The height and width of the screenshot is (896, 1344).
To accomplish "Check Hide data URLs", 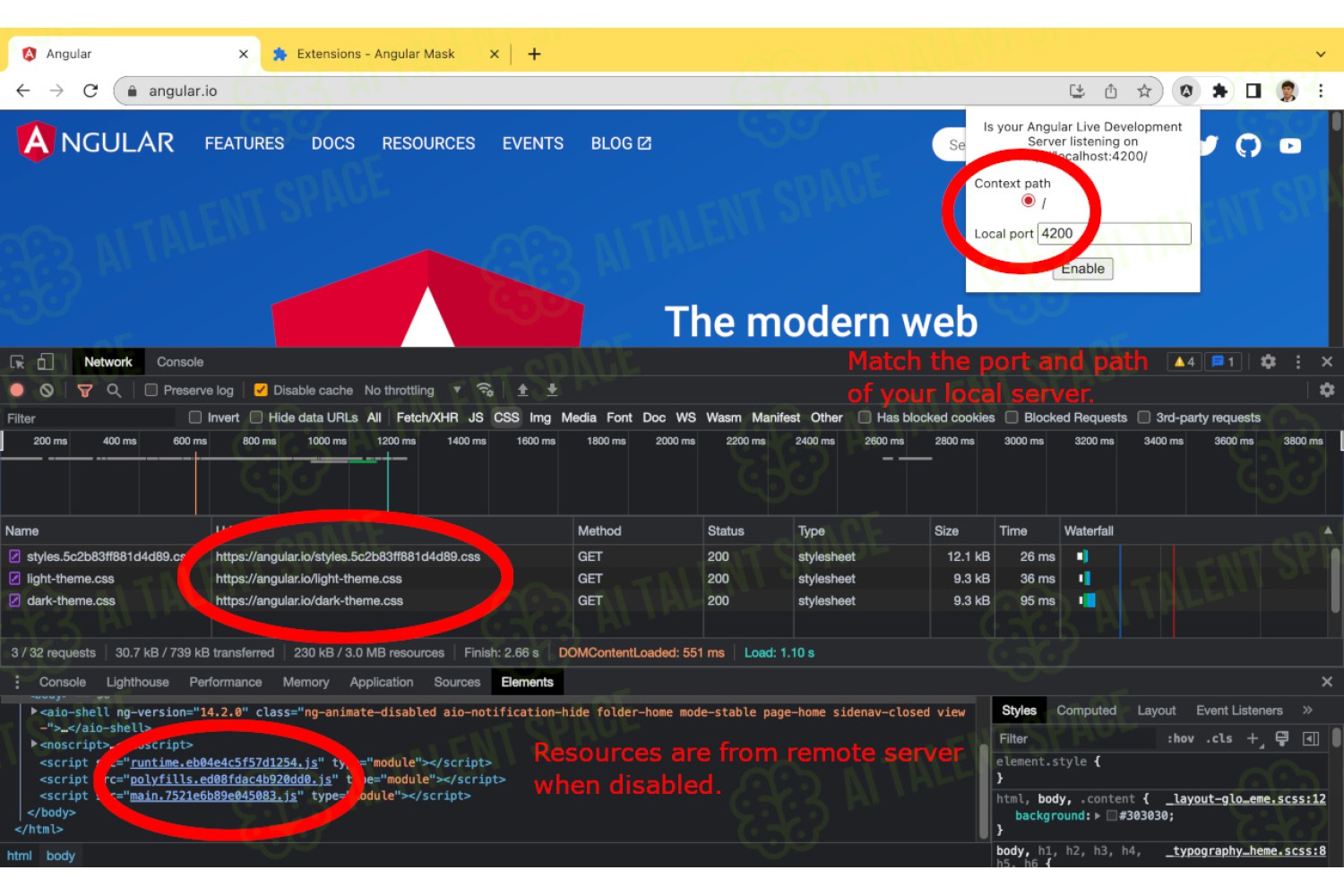I will pyautogui.click(x=256, y=418).
